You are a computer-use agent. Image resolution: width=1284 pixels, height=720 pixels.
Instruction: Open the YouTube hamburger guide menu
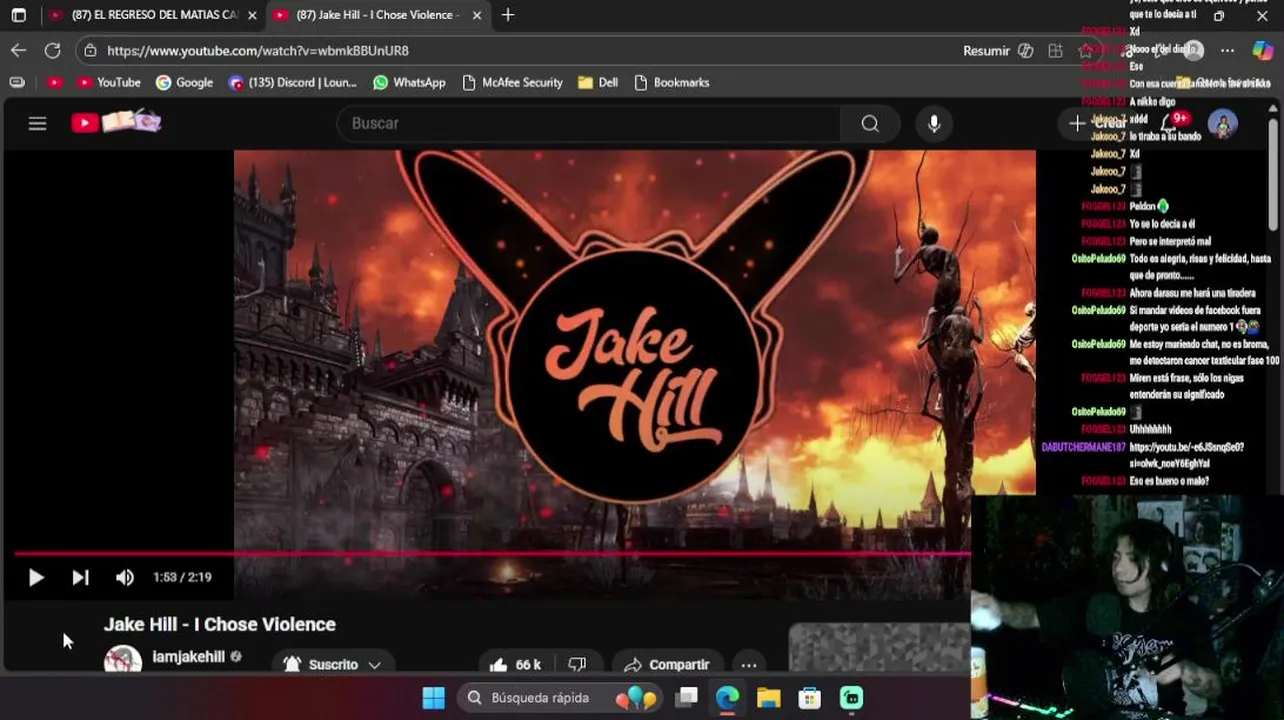(x=37, y=123)
